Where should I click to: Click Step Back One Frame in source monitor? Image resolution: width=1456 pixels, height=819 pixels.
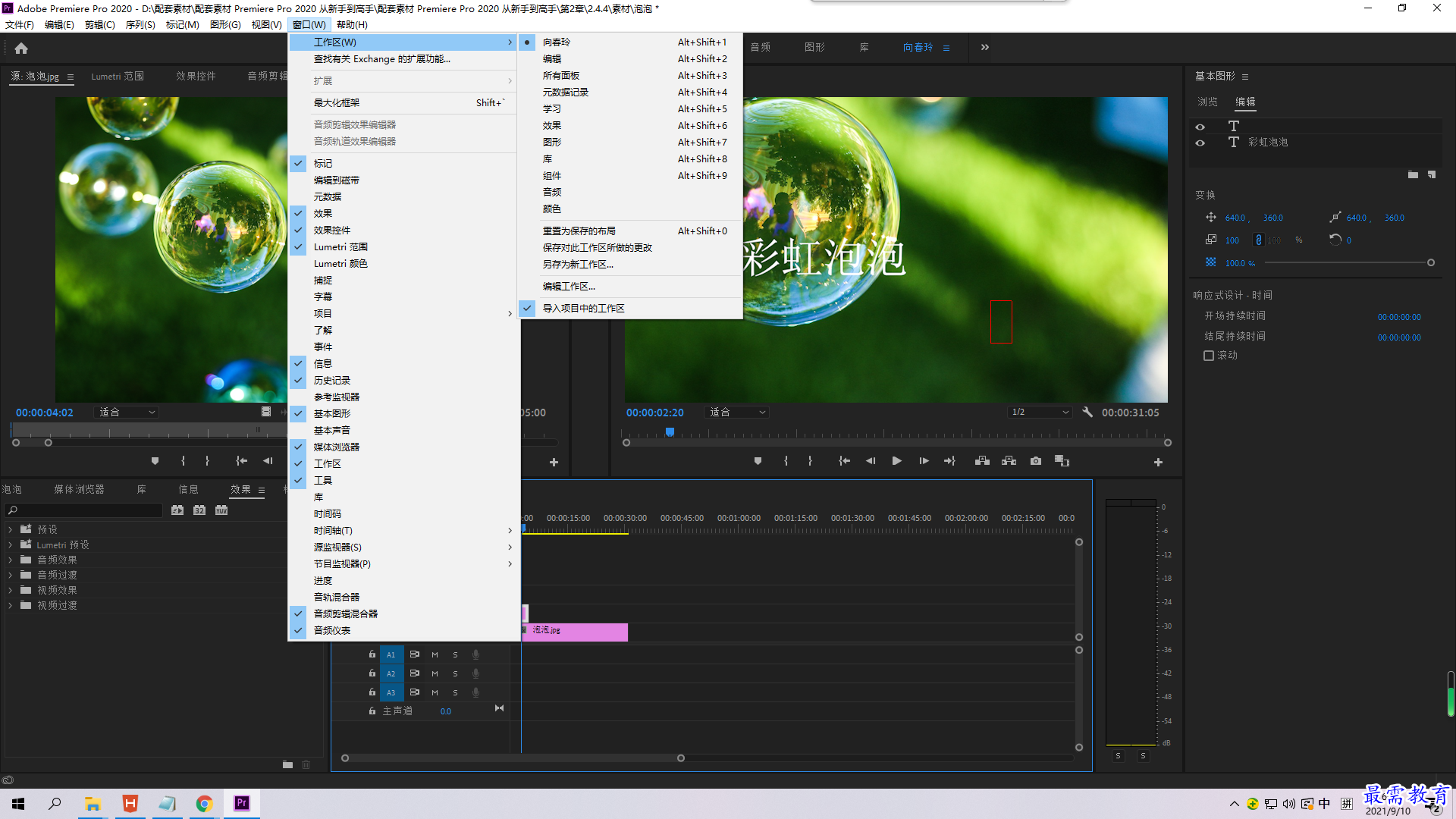(268, 461)
